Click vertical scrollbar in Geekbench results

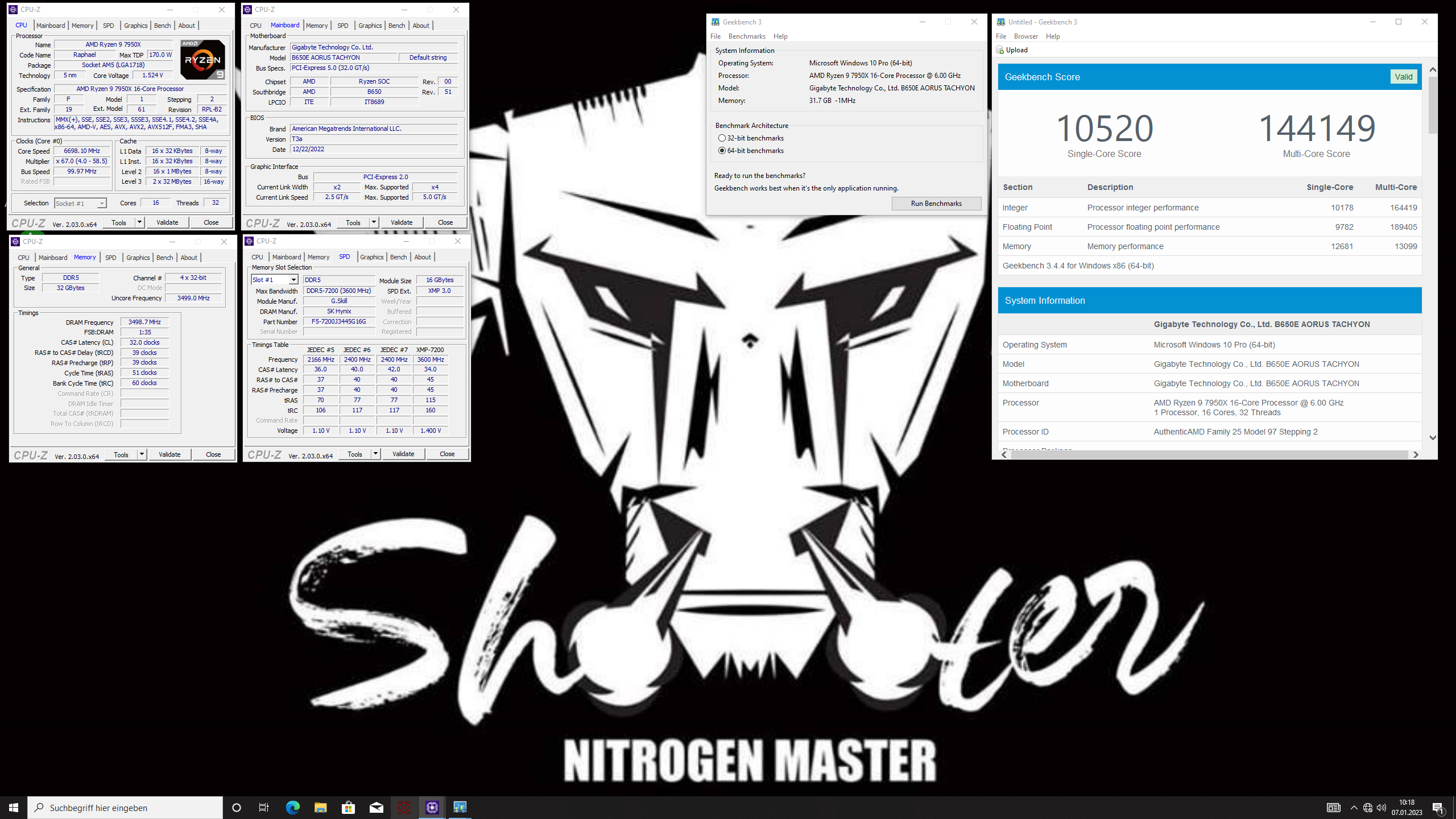pyautogui.click(x=1433, y=105)
